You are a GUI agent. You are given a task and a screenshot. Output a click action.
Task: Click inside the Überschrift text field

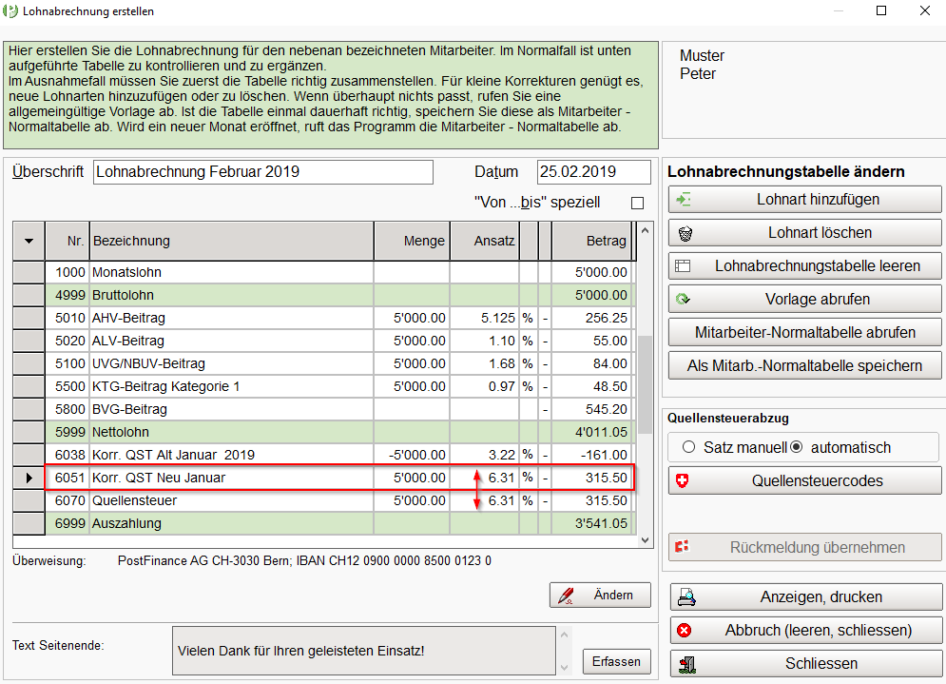pyautogui.click(x=263, y=172)
